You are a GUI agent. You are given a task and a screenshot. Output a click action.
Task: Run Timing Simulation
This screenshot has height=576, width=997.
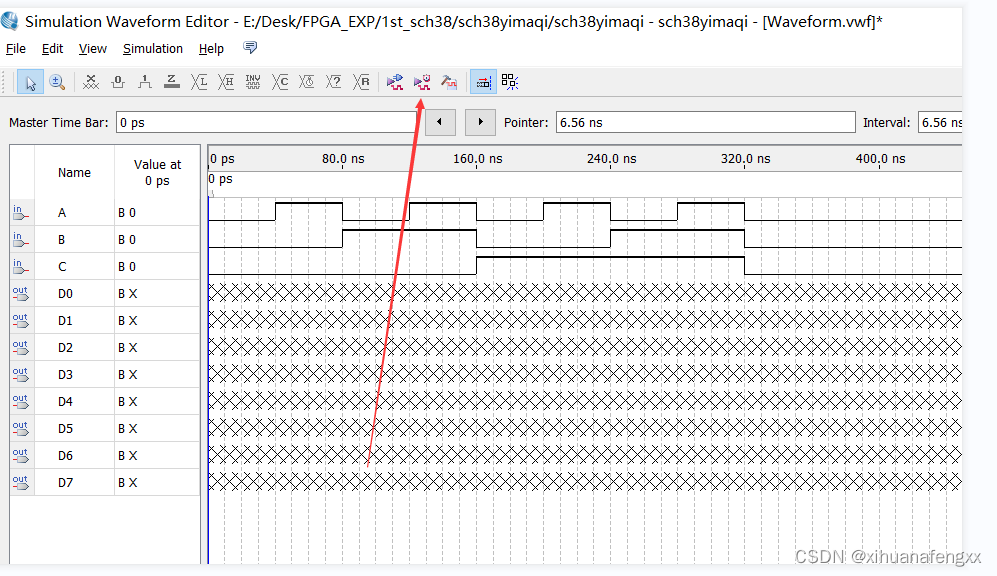coord(422,82)
